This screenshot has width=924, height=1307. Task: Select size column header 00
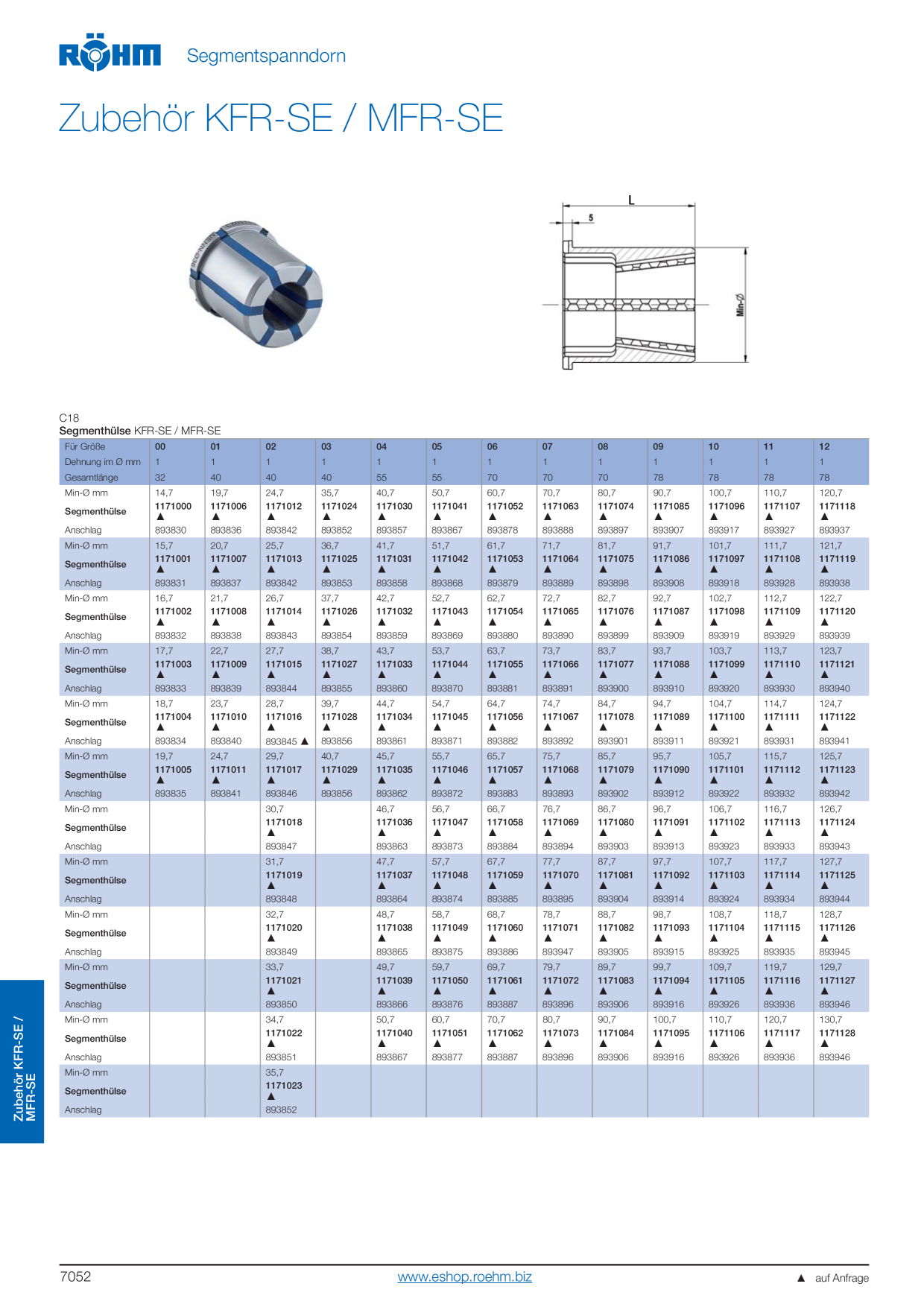[x=160, y=447]
